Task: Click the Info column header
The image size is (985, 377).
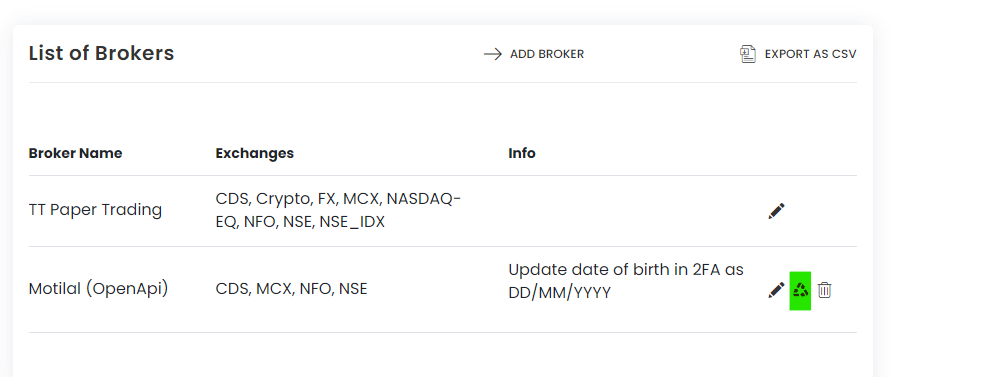Action: pyautogui.click(x=522, y=153)
